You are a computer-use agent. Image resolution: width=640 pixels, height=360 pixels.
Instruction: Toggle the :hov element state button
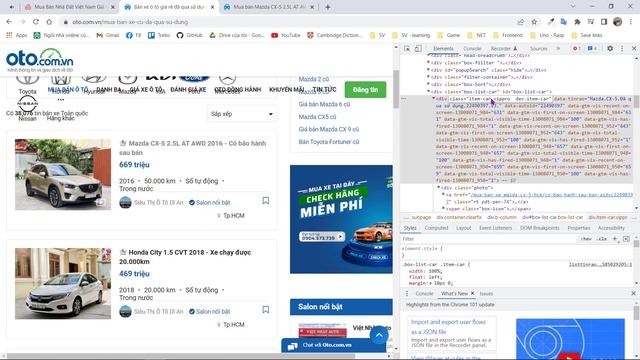[586, 239]
